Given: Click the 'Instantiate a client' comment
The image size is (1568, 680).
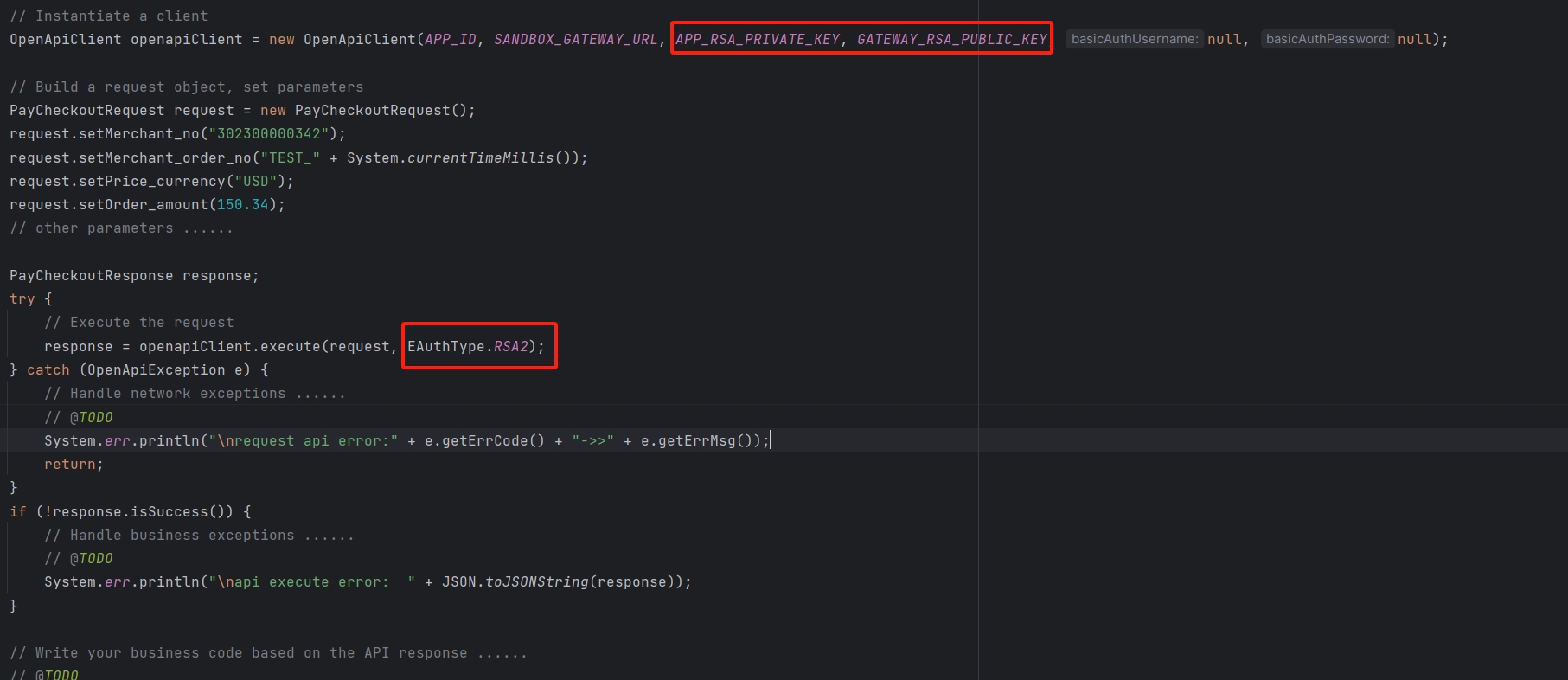Looking at the screenshot, I should point(109,16).
